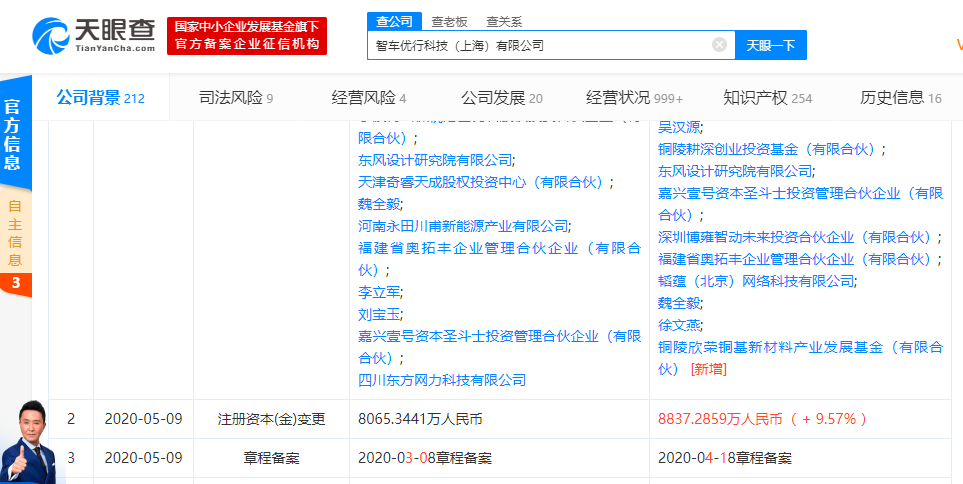Open left column 魏全毅 link
The image size is (963, 484).
(x=381, y=204)
